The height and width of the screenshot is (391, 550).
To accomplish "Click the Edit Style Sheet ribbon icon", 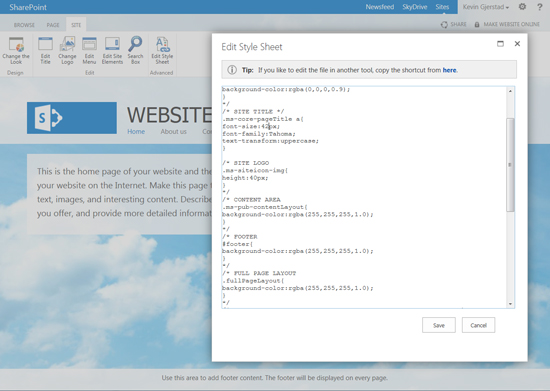I will (x=162, y=44).
